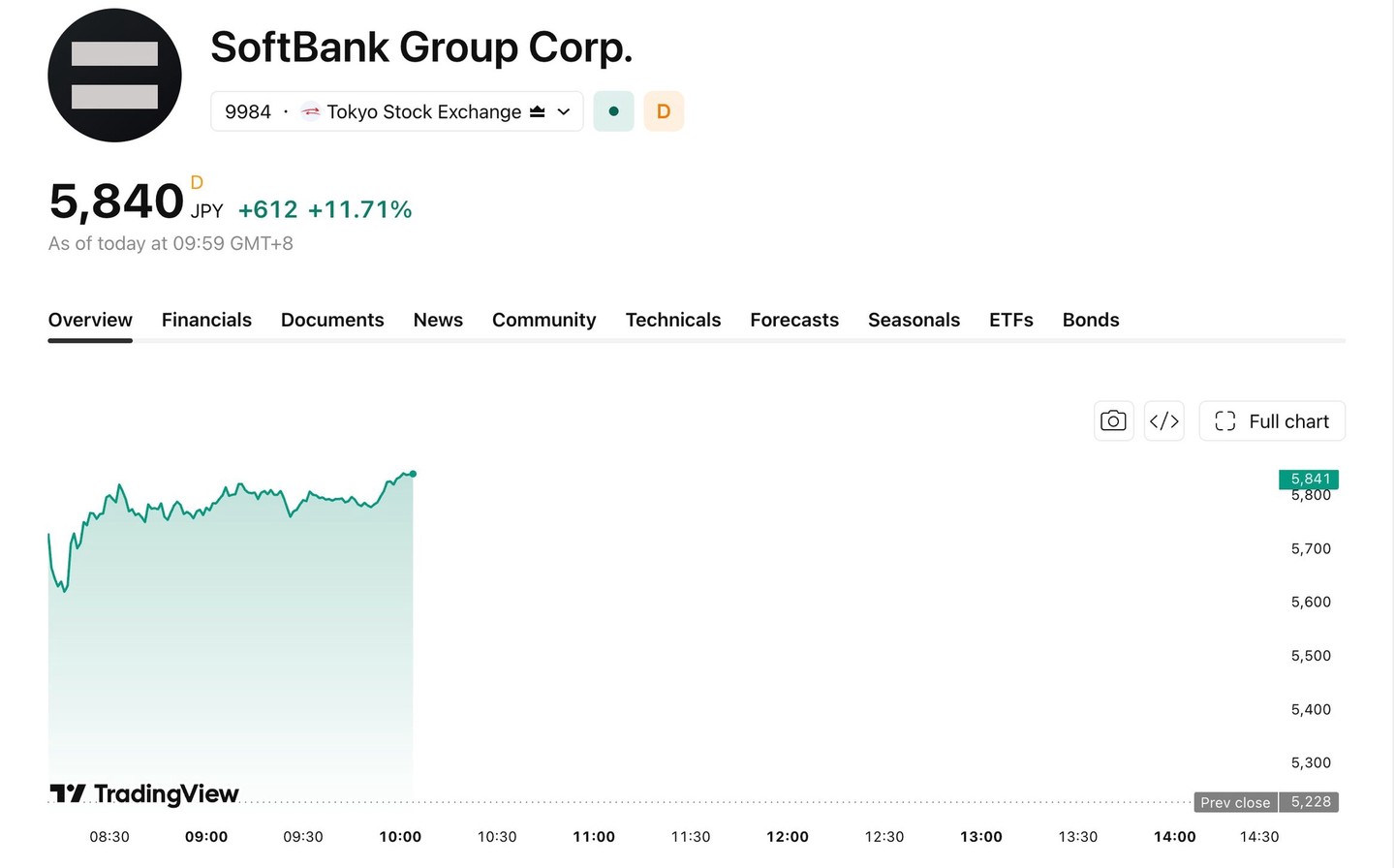This screenshot has width=1395, height=868.
Task: Click the small orange D beside price
Action: (197, 182)
